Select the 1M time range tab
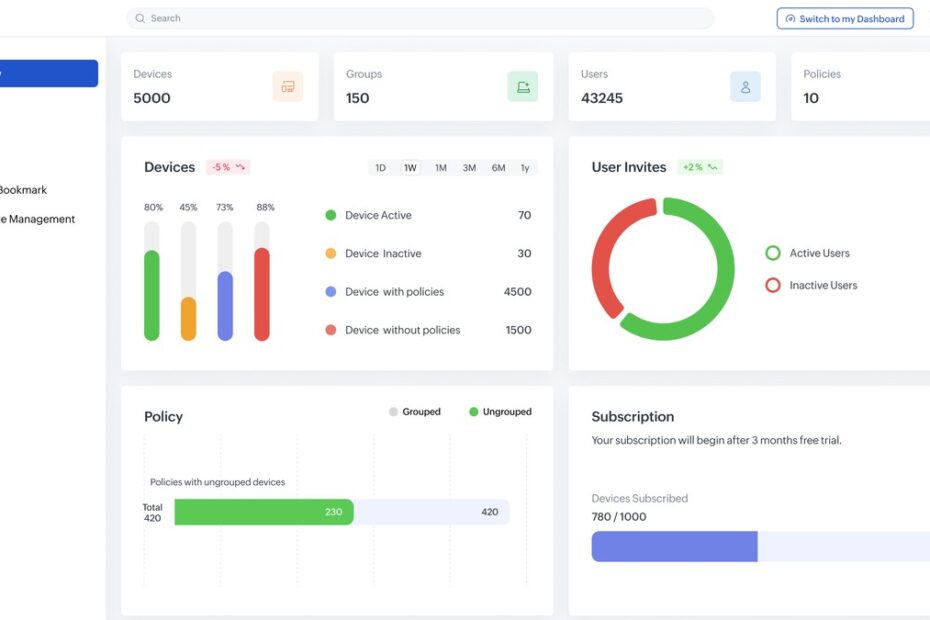The height and width of the screenshot is (620, 930). coord(440,168)
